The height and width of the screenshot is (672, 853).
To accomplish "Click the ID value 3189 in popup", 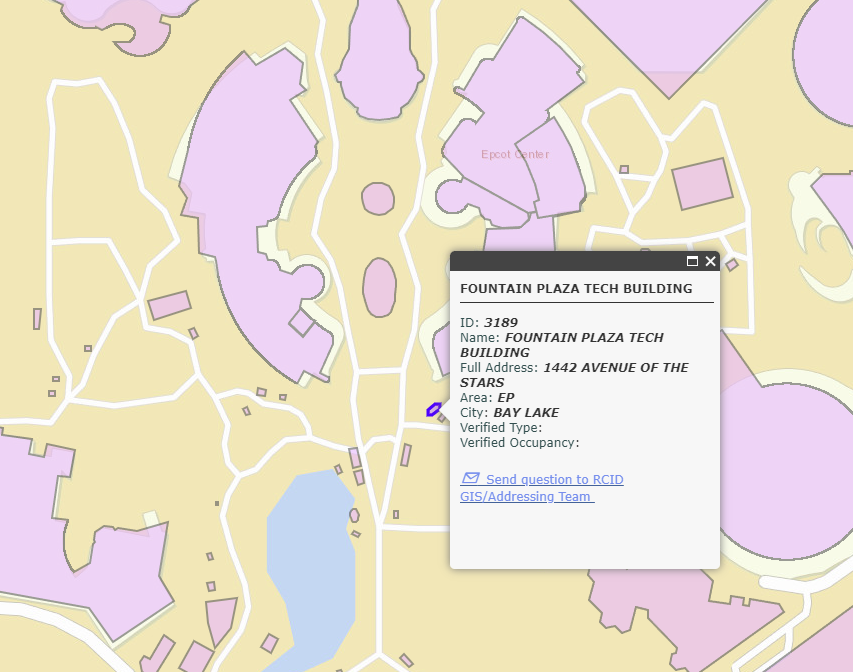I will point(500,323).
